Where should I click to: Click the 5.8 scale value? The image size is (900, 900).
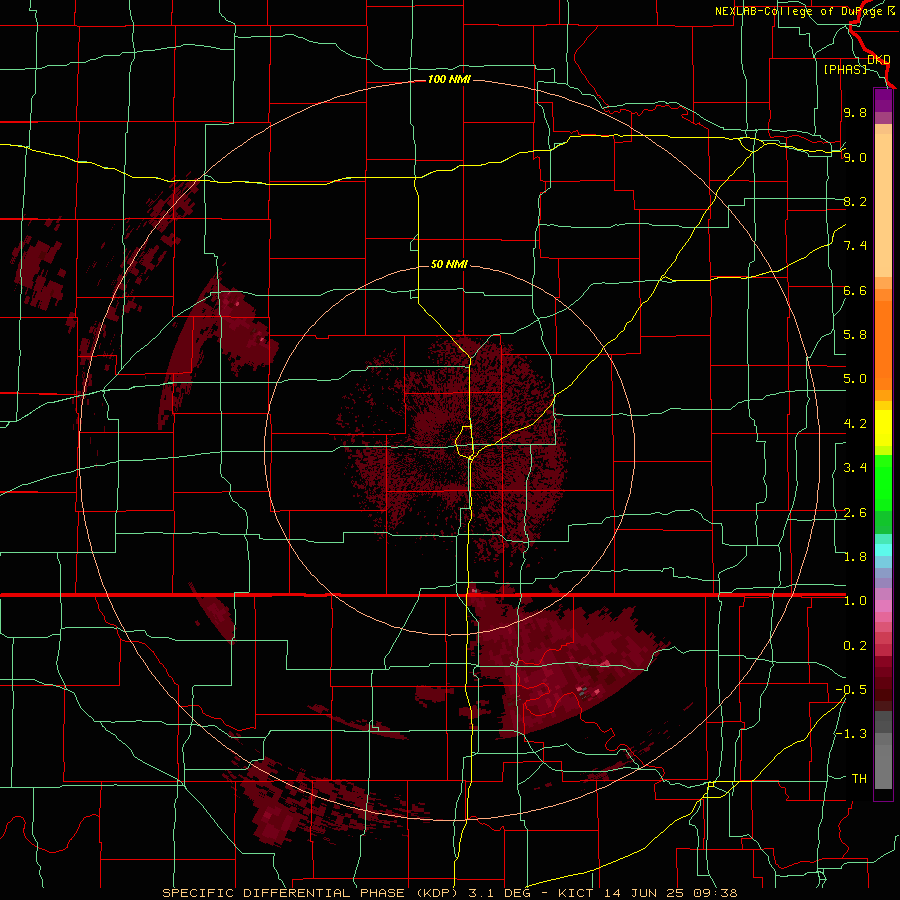(855, 335)
